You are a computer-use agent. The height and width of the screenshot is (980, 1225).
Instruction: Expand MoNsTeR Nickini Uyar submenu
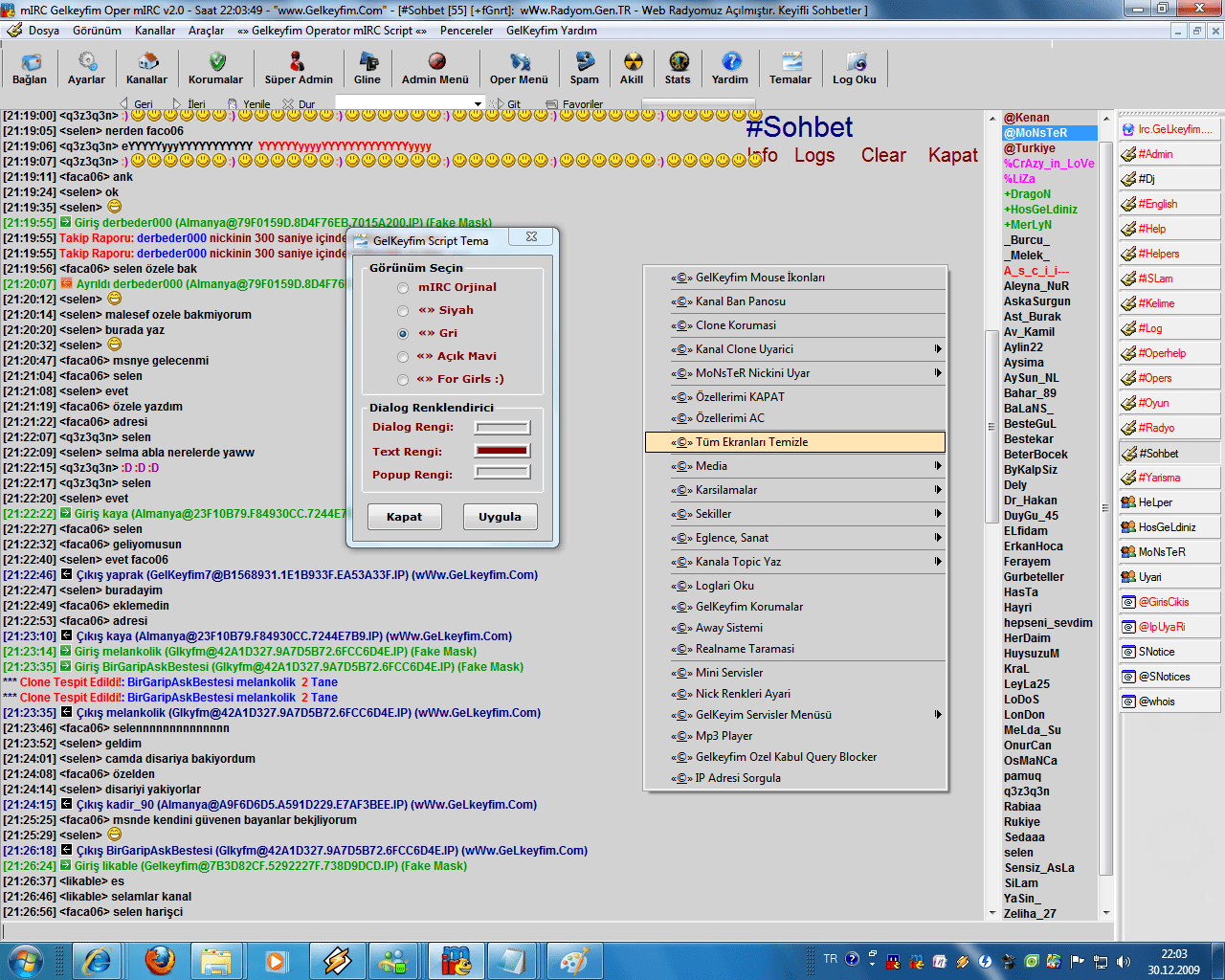(795, 373)
